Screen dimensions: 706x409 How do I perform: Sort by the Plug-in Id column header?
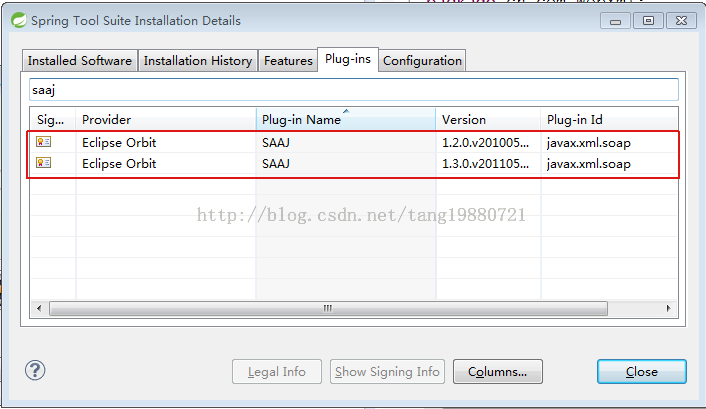click(x=609, y=119)
